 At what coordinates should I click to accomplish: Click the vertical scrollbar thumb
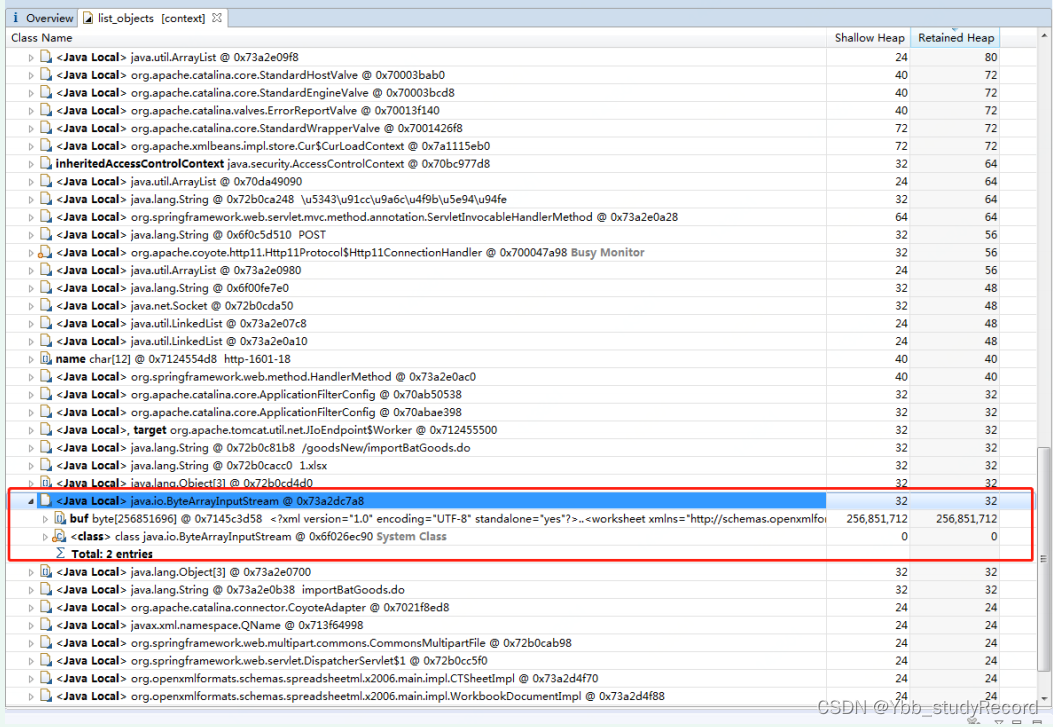pos(1044,561)
